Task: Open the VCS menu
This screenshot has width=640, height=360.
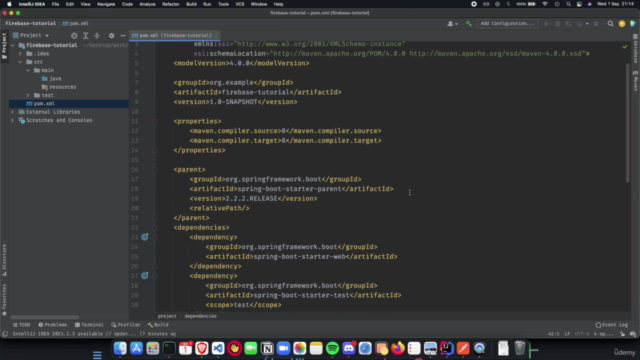Action: click(x=240, y=4)
